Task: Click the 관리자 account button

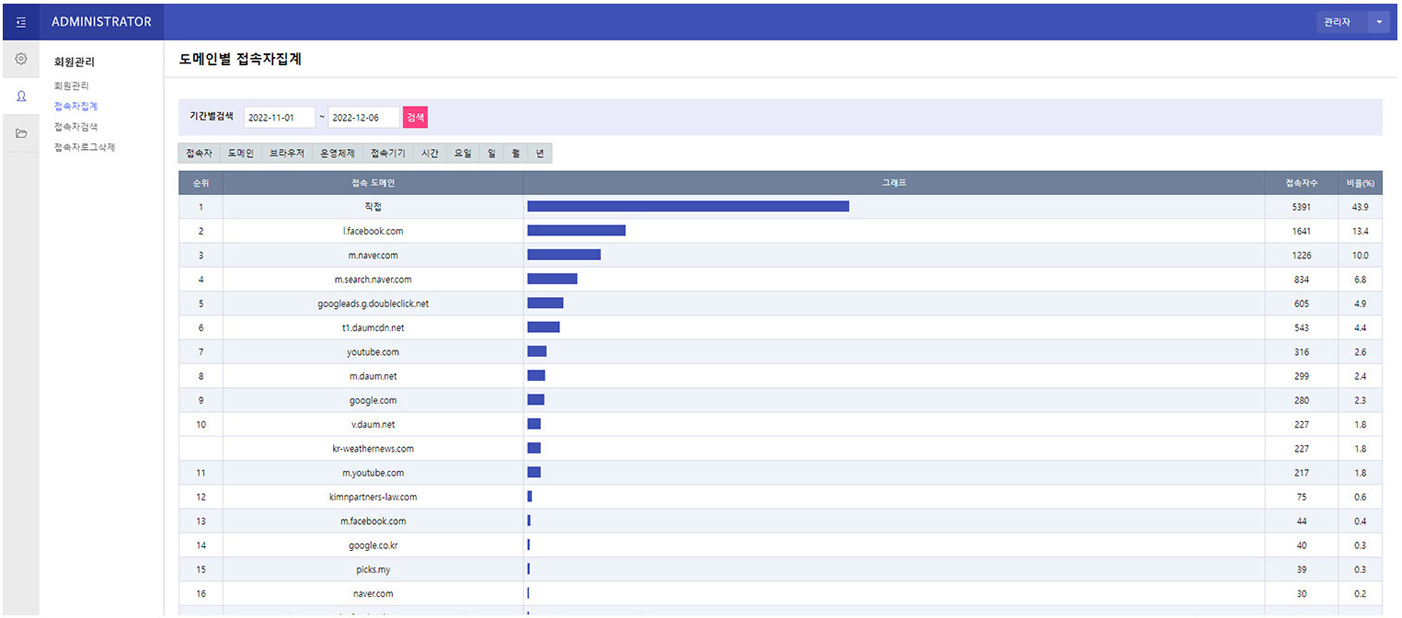Action: tap(1339, 22)
